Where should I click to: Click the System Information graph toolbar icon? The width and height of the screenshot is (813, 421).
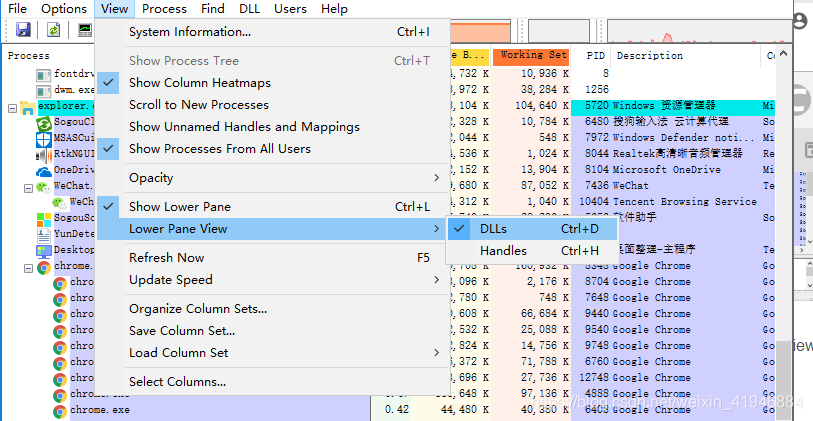(85, 30)
